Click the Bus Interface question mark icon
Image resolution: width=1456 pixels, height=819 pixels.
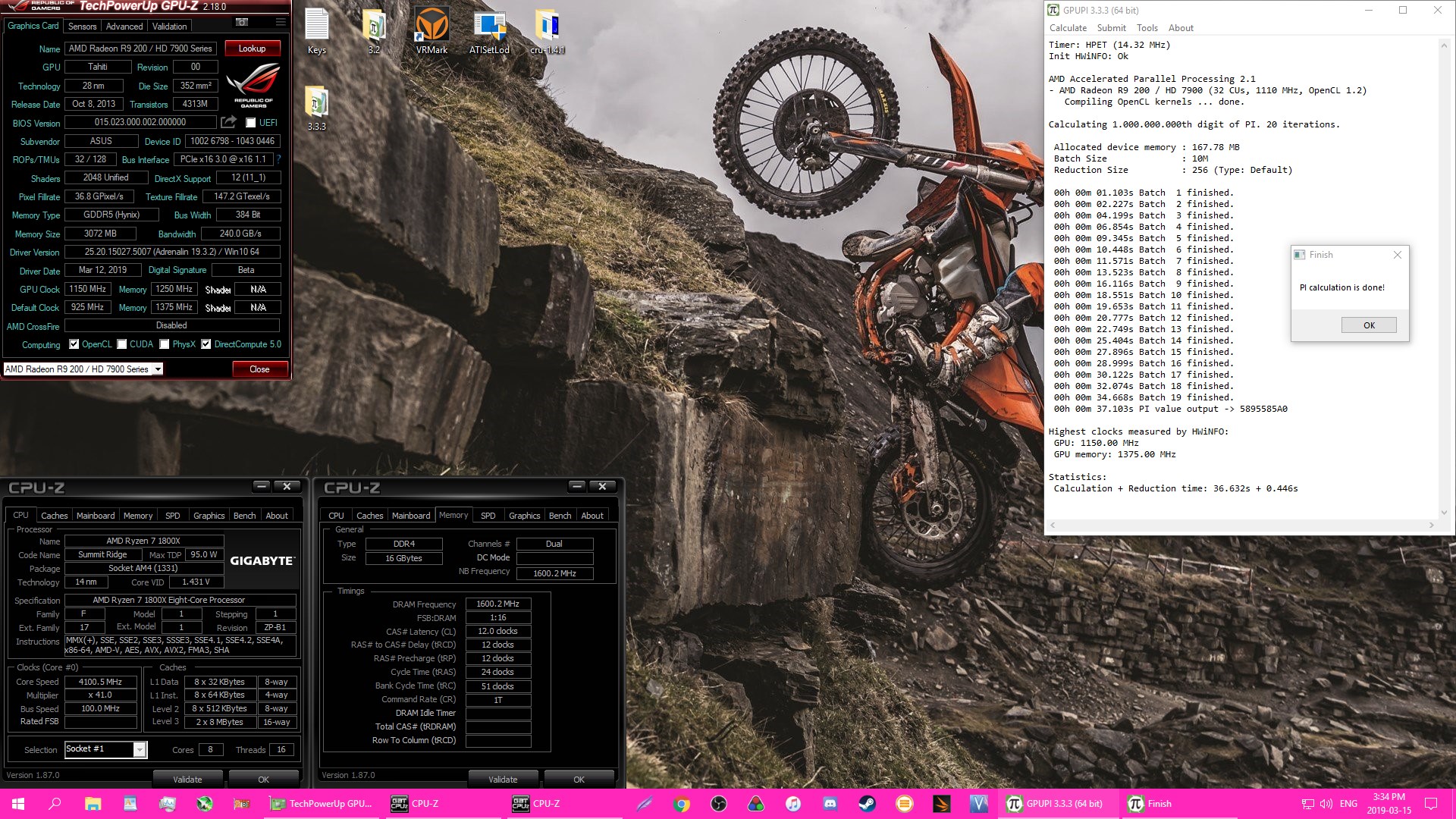click(x=279, y=159)
